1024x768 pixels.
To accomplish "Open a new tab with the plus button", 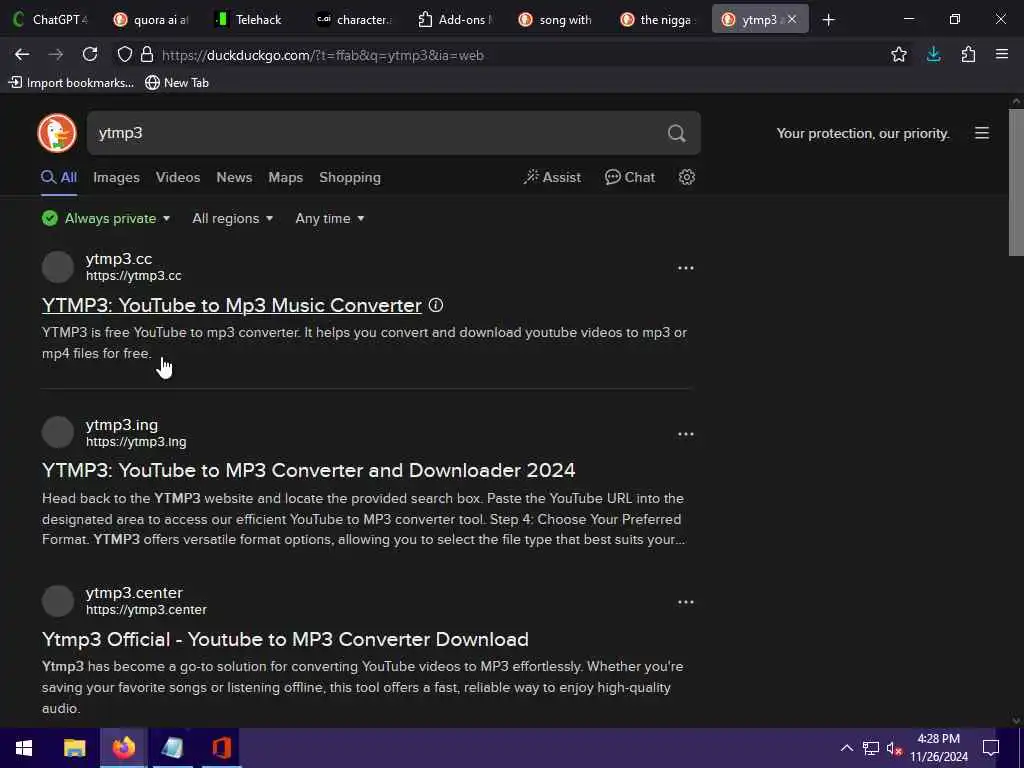I will 828,20.
